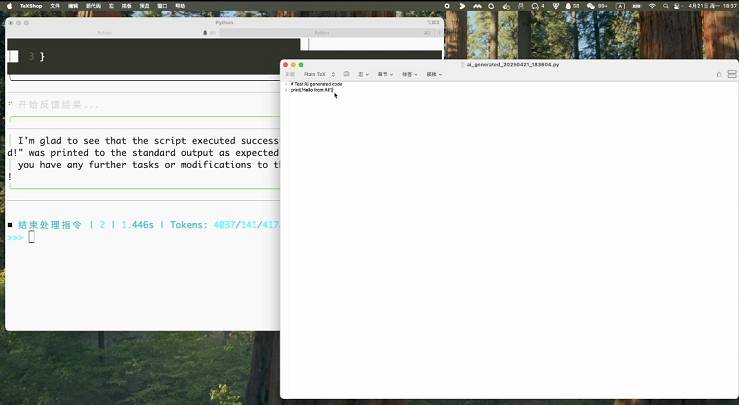
Task: Open the Apple menu
Action: click(x=9, y=6)
